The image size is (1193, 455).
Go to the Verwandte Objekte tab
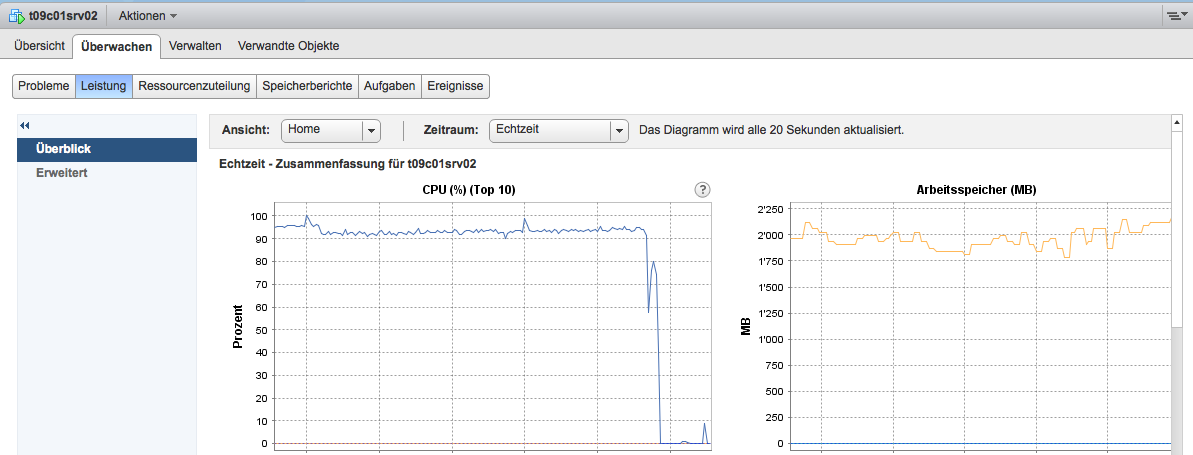(x=288, y=46)
